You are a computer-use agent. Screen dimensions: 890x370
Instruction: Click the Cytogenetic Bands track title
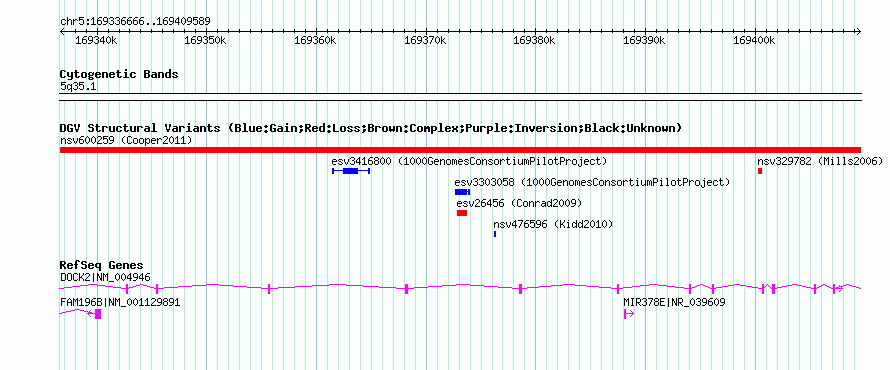[119, 74]
